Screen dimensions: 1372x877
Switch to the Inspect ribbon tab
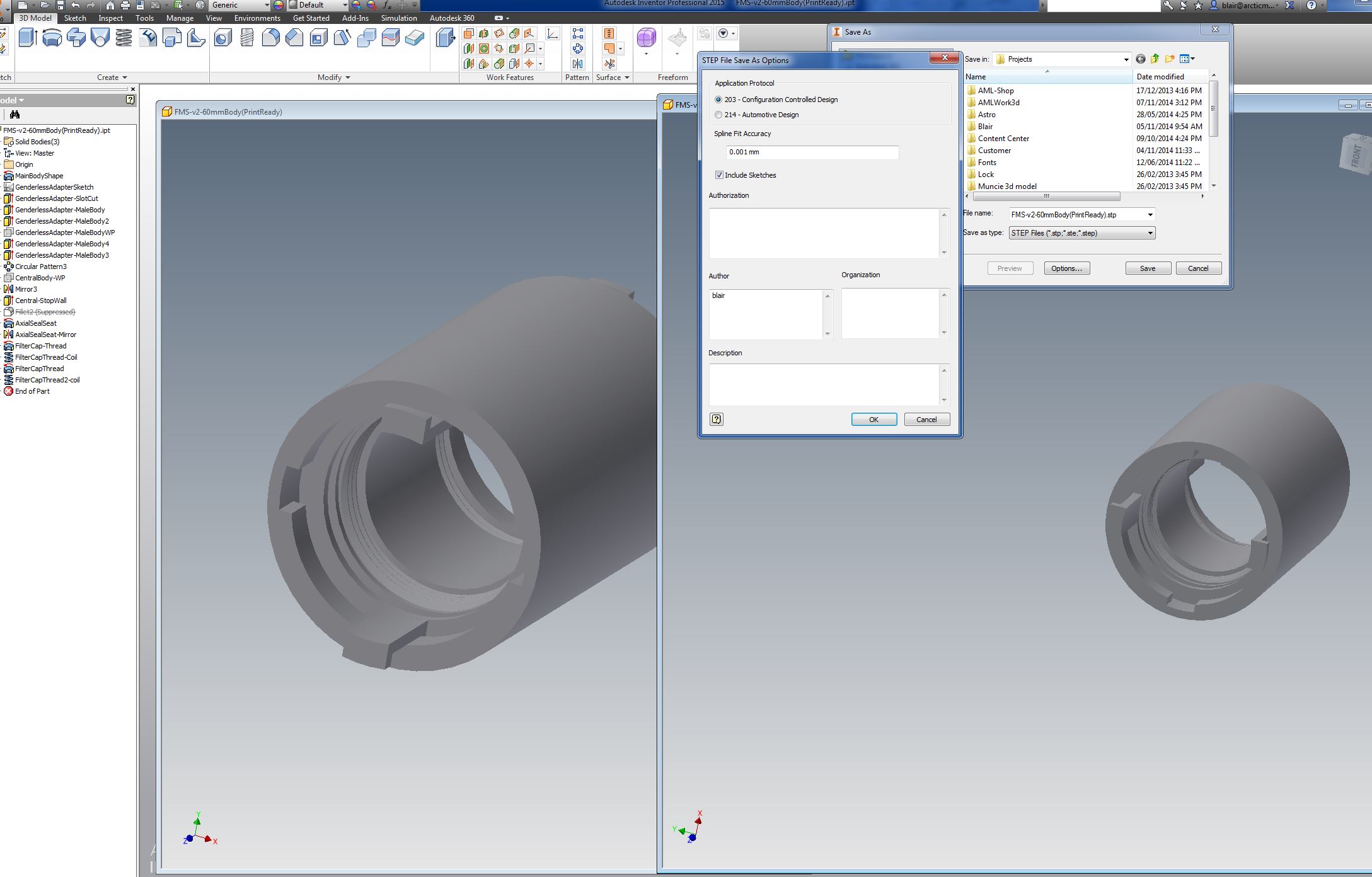point(110,18)
